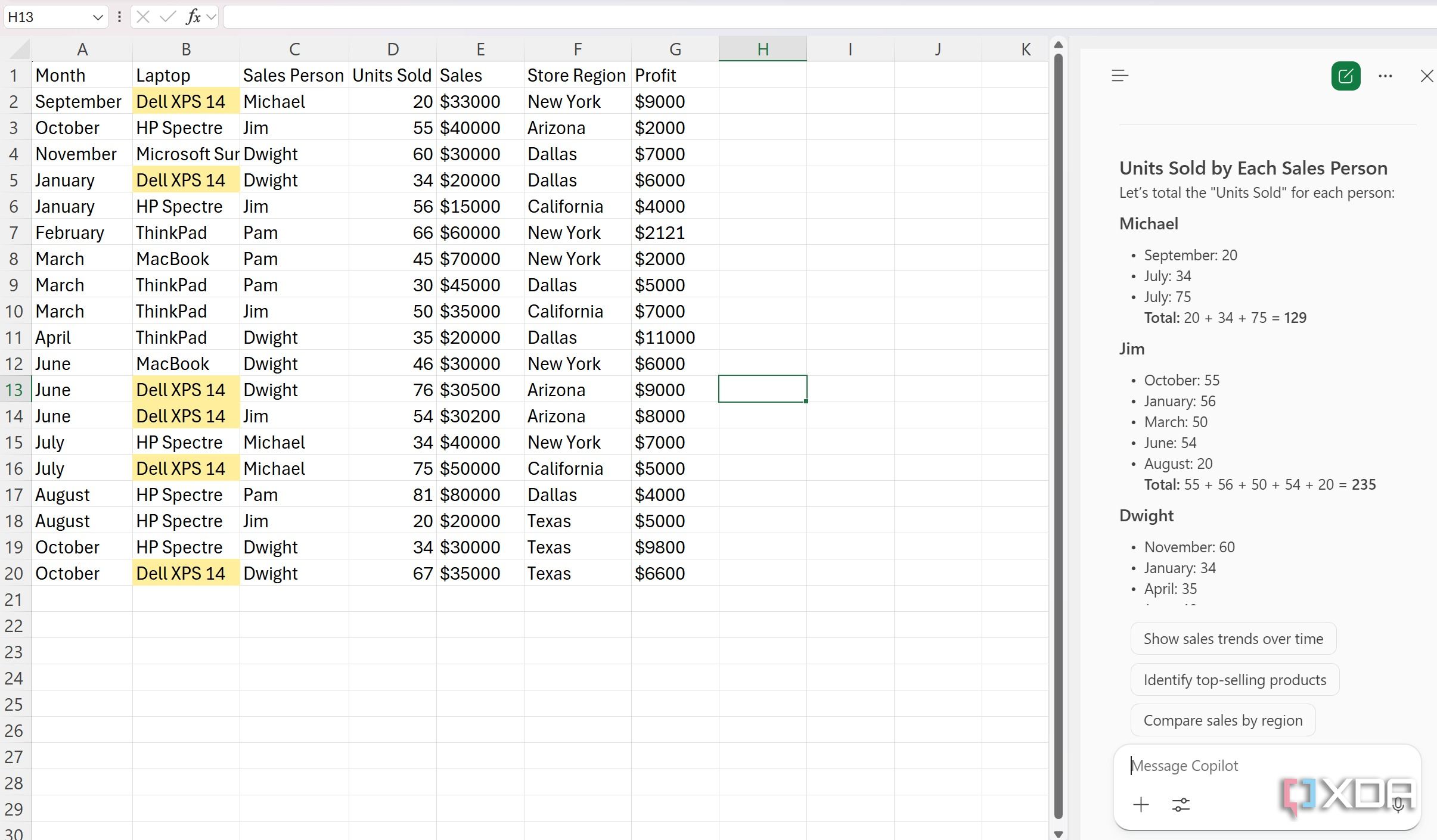1437x840 pixels.
Task: Select row 1 header
Action: [x=14, y=76]
